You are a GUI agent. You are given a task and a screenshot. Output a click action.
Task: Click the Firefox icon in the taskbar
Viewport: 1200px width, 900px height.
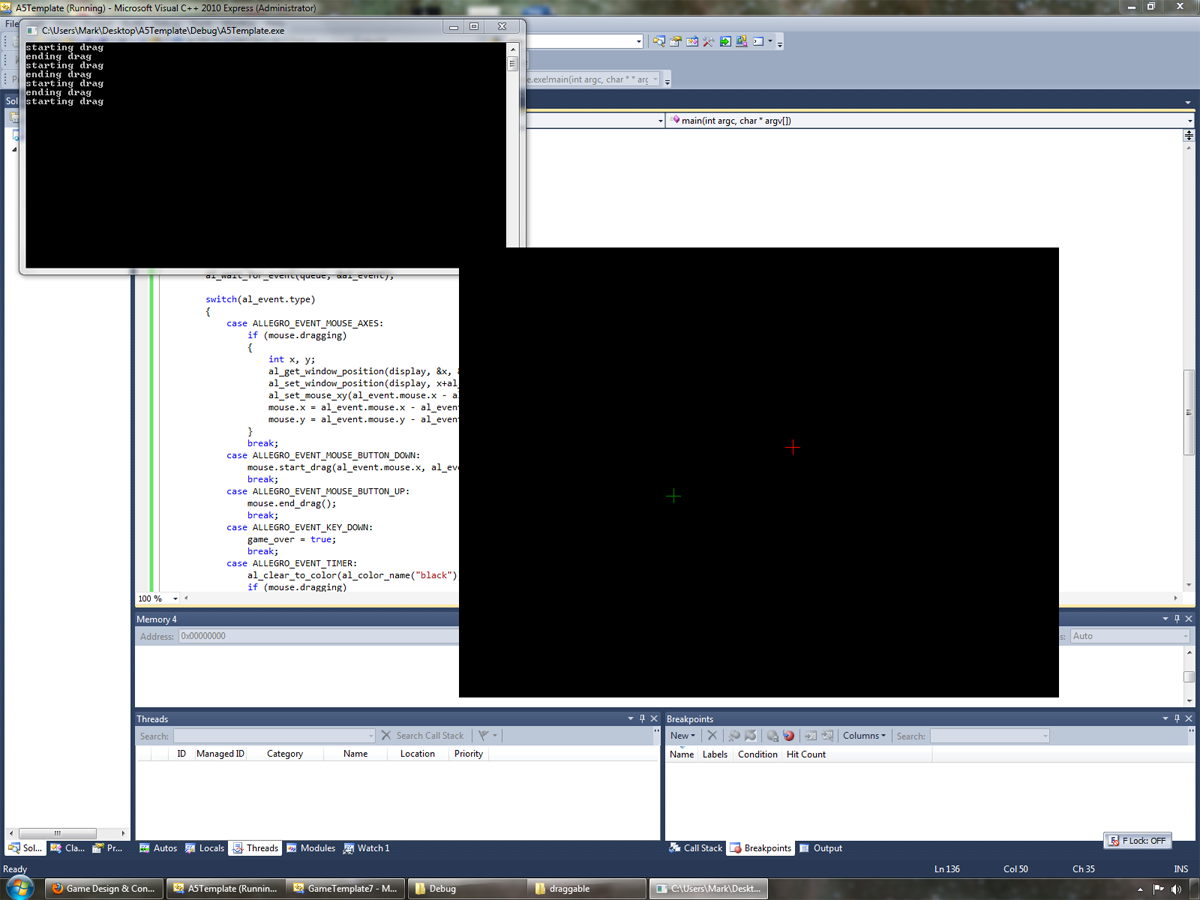coord(57,888)
